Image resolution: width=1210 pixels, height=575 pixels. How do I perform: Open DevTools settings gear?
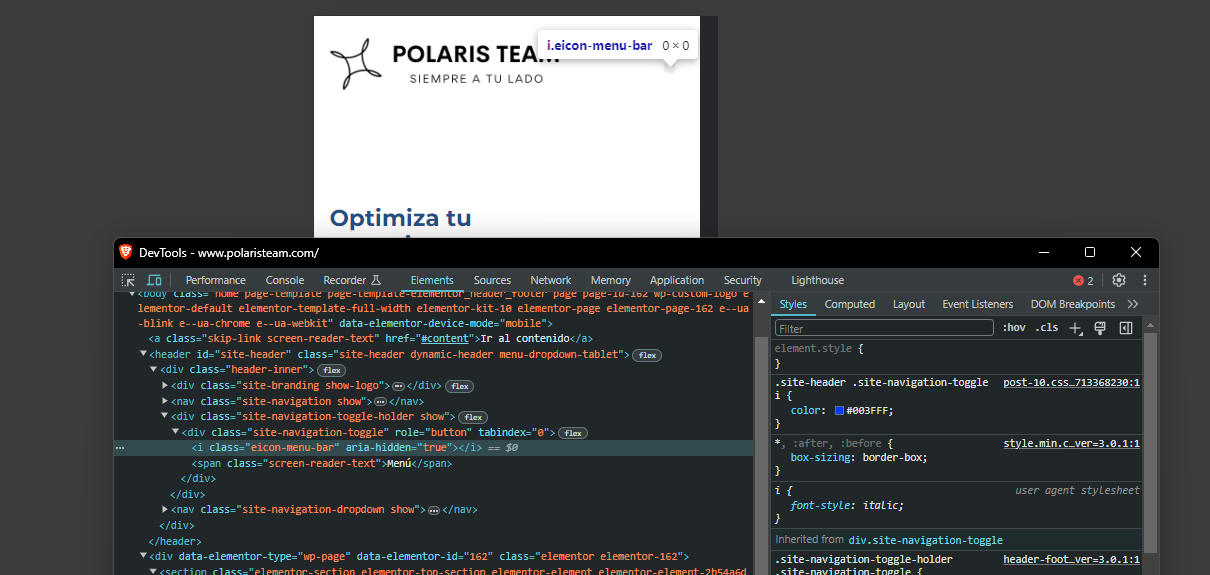point(1119,280)
